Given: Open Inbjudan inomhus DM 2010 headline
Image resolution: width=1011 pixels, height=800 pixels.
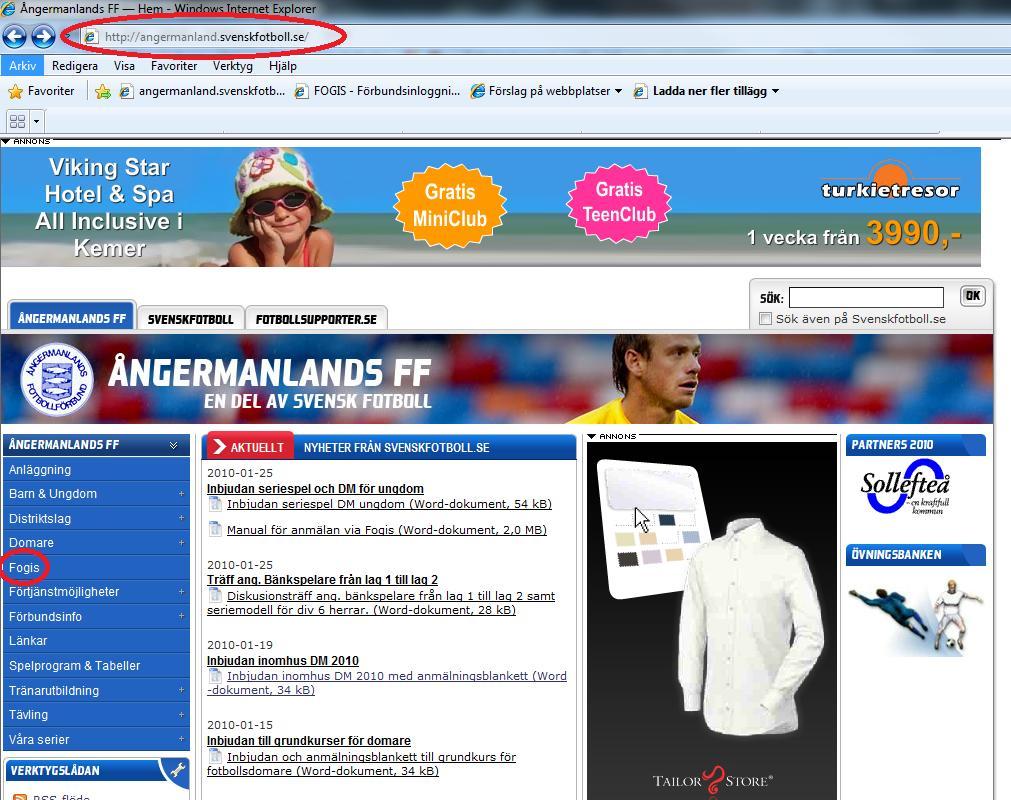Looking at the screenshot, I should [282, 660].
